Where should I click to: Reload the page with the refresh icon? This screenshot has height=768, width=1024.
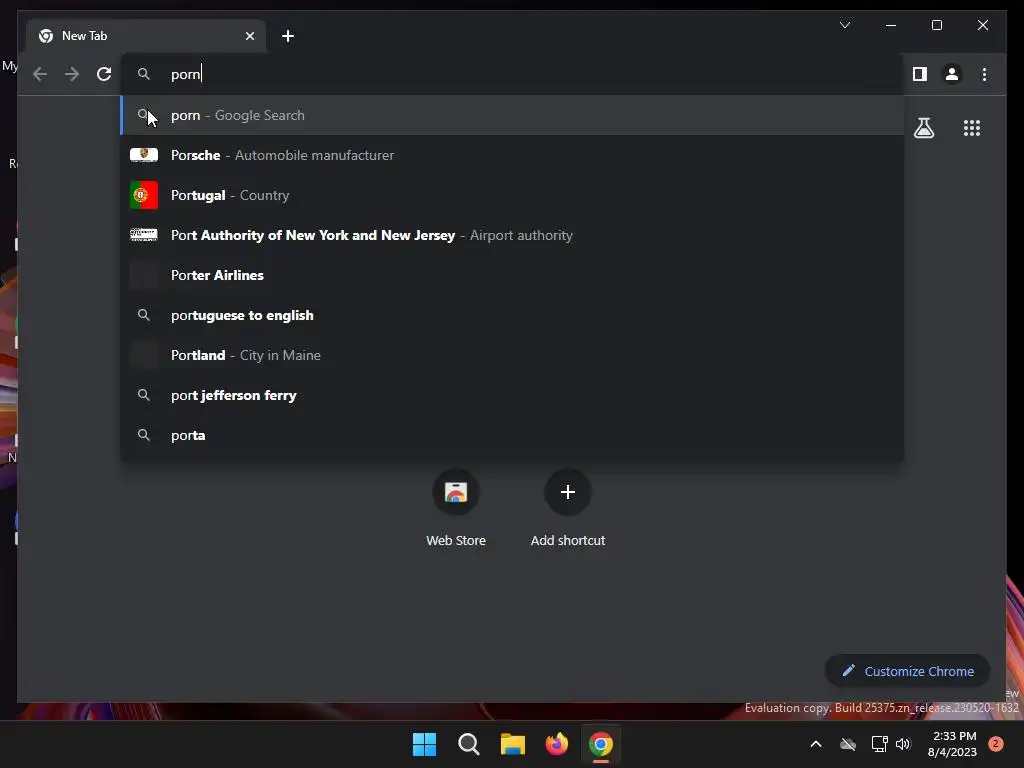[104, 74]
